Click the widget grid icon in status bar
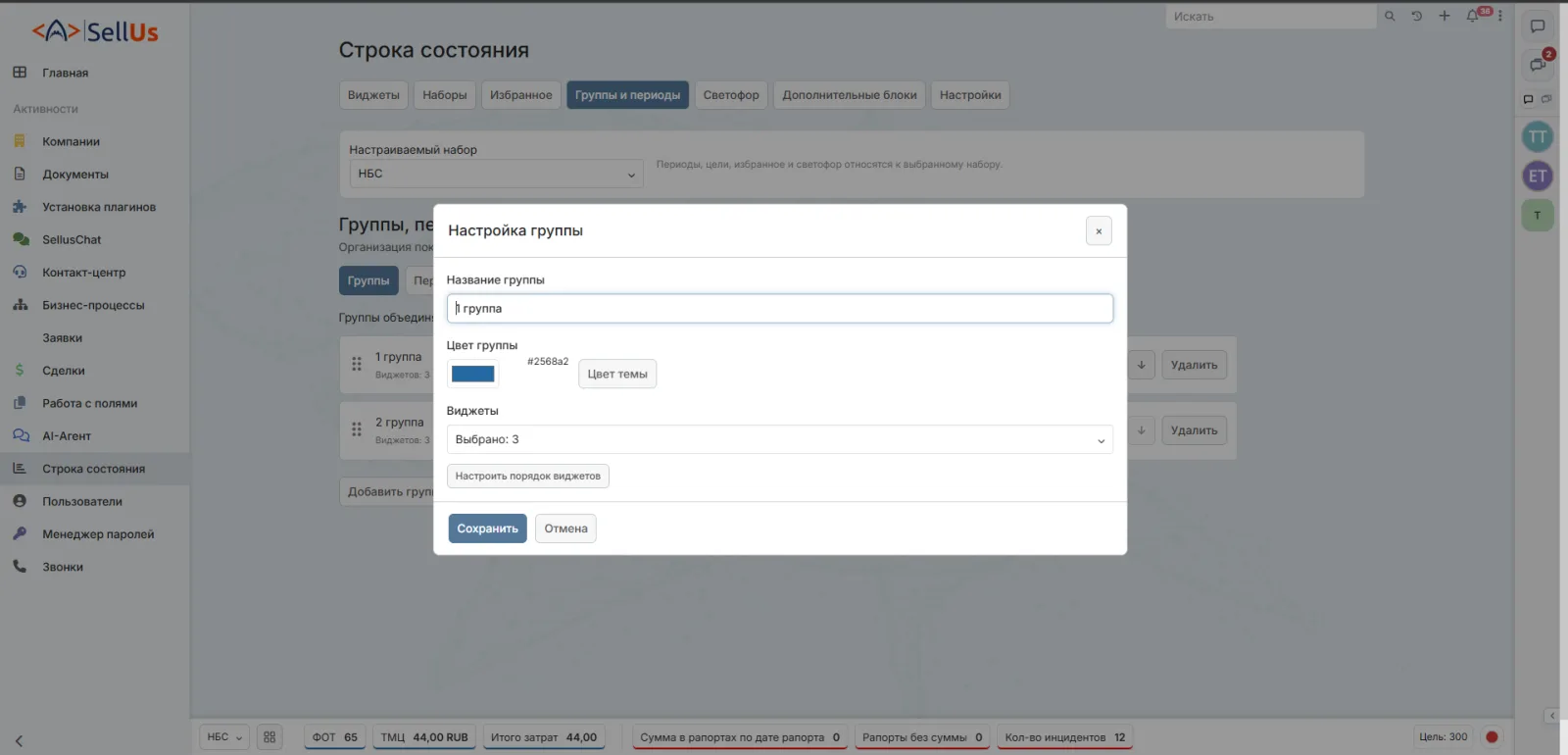Screen dimensions: 1568x755 269,737
